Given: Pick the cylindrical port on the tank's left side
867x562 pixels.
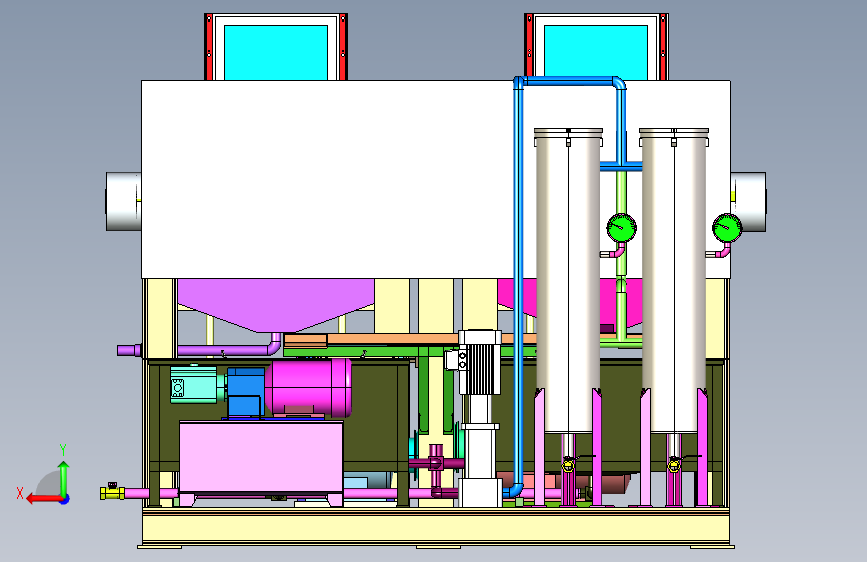Looking at the screenshot, I should [123, 201].
